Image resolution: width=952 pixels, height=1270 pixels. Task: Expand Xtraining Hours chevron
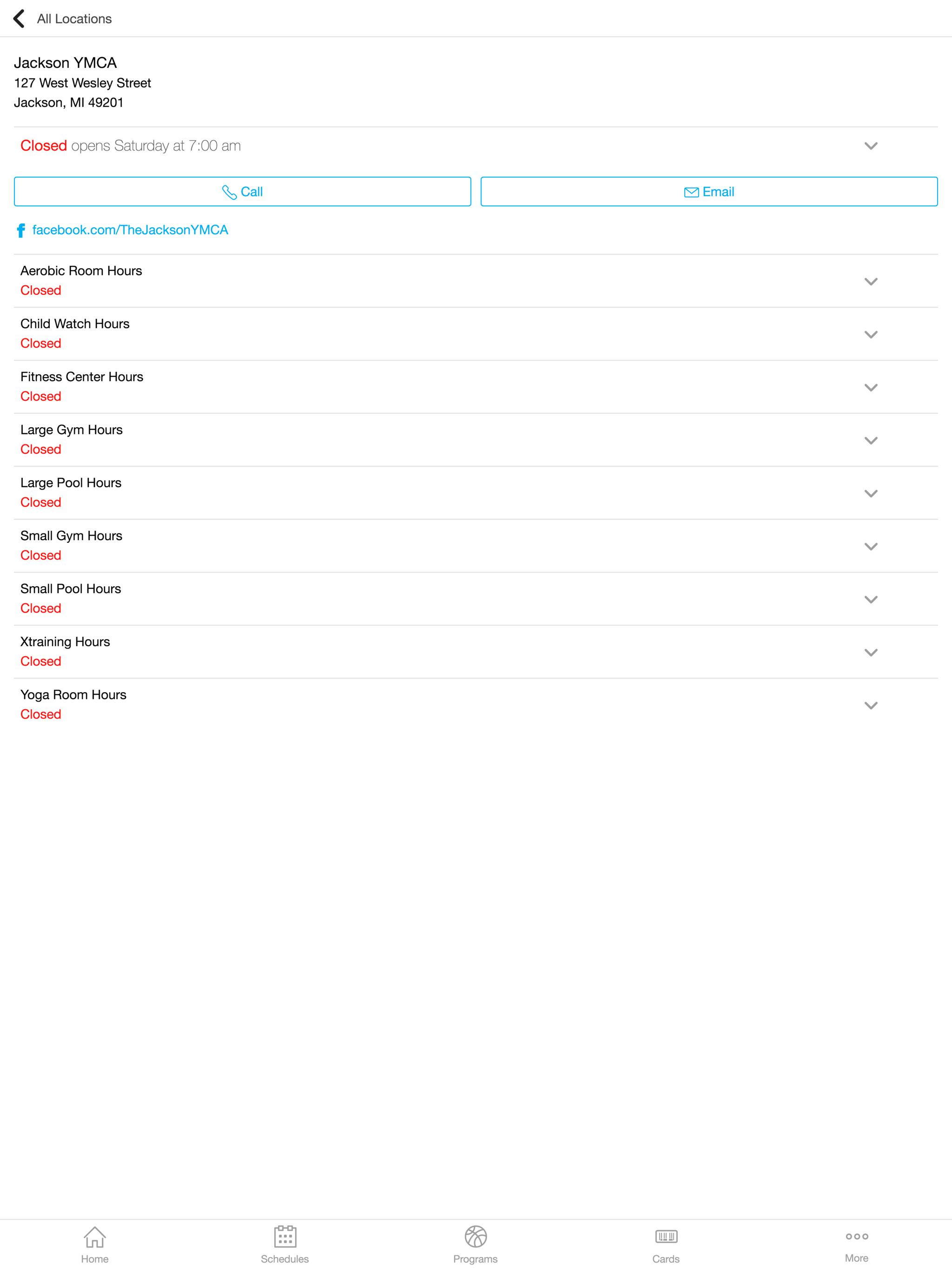coord(871,652)
